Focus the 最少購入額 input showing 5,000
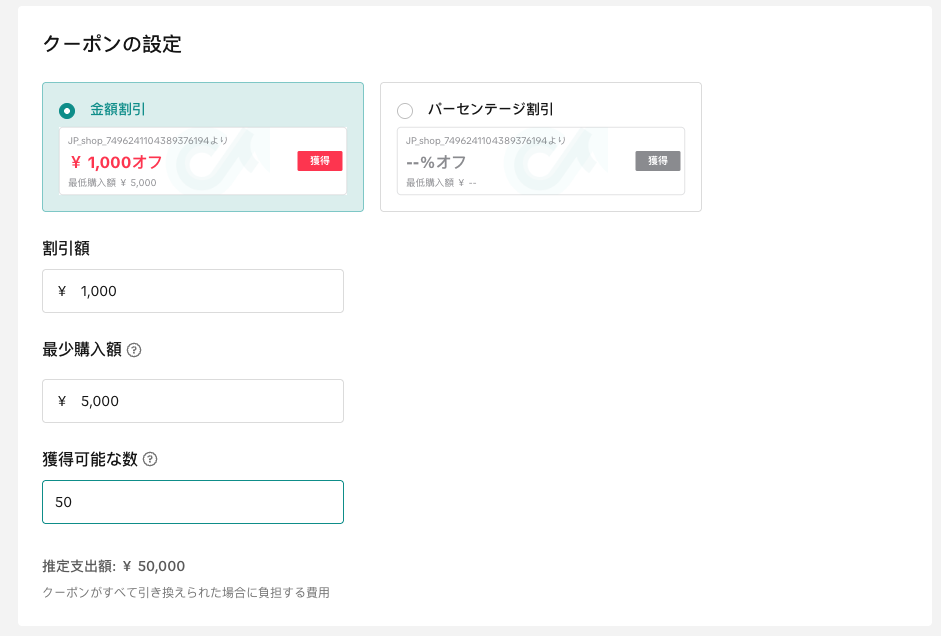The height and width of the screenshot is (636, 941). [200, 401]
